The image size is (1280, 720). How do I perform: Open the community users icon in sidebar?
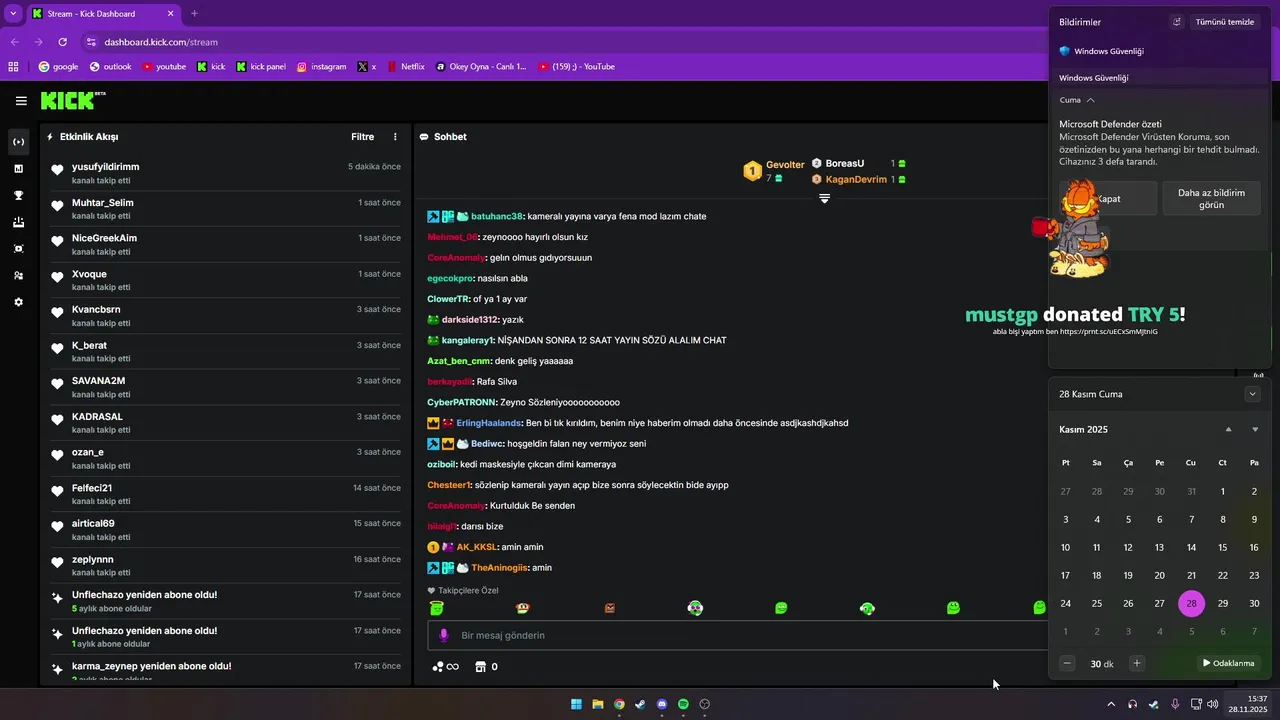(18, 275)
